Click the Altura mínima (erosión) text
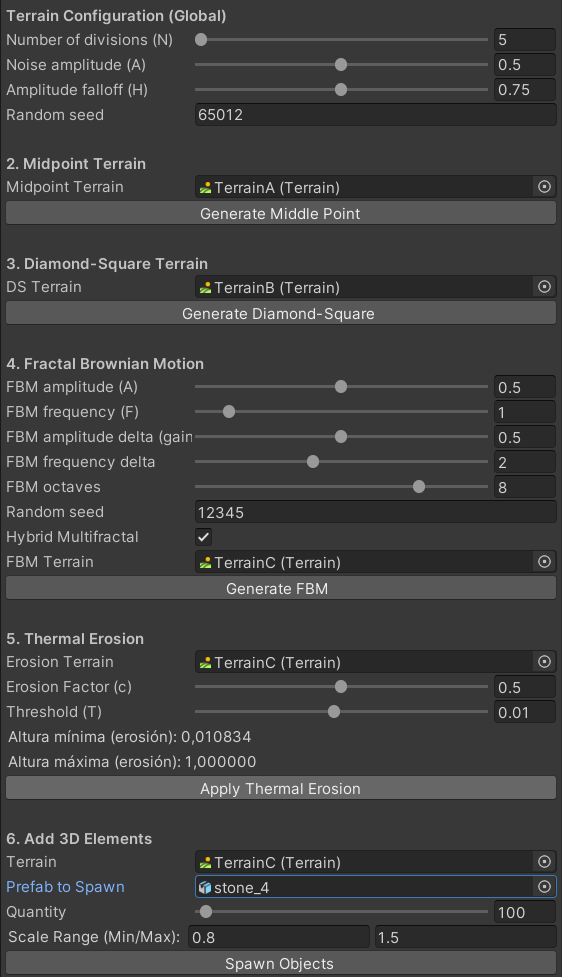 pos(130,736)
